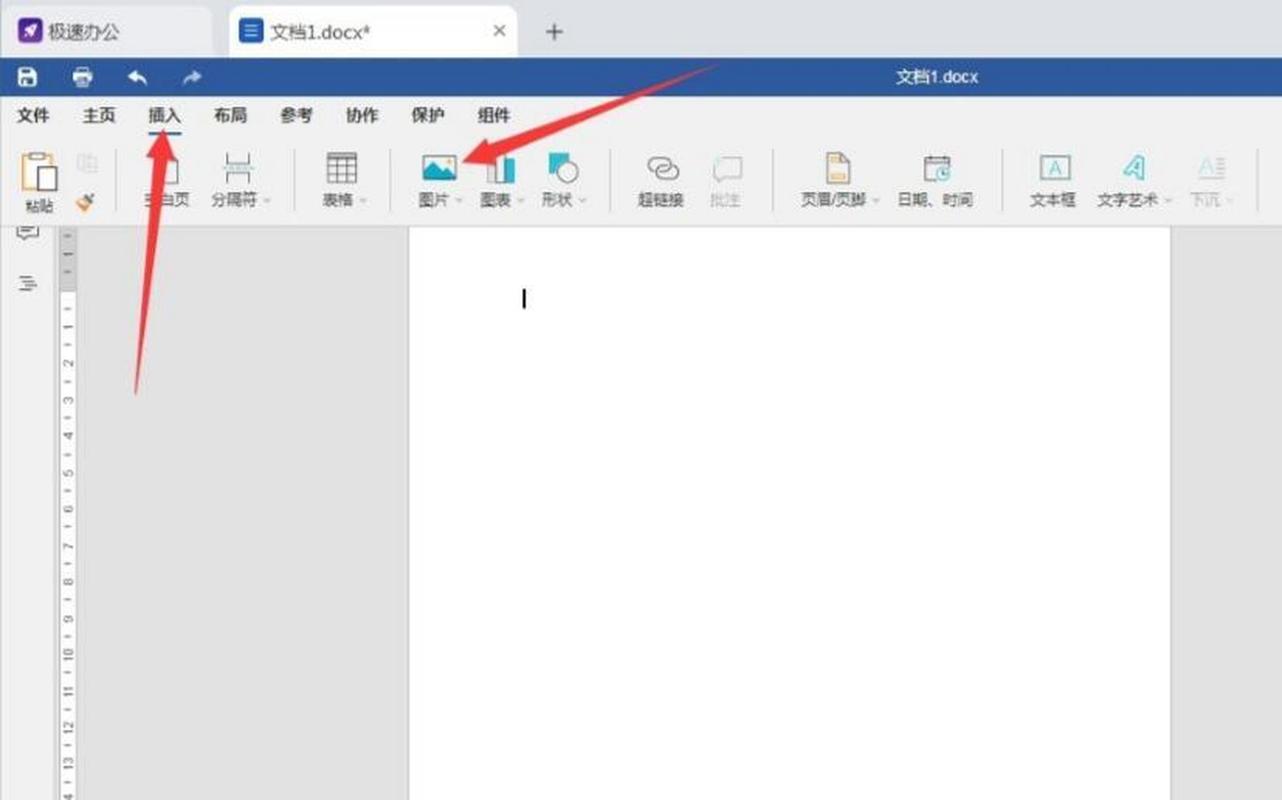Expand the 文字艺术 dropdown arrow
The height and width of the screenshot is (800, 1282).
[x=1168, y=201]
